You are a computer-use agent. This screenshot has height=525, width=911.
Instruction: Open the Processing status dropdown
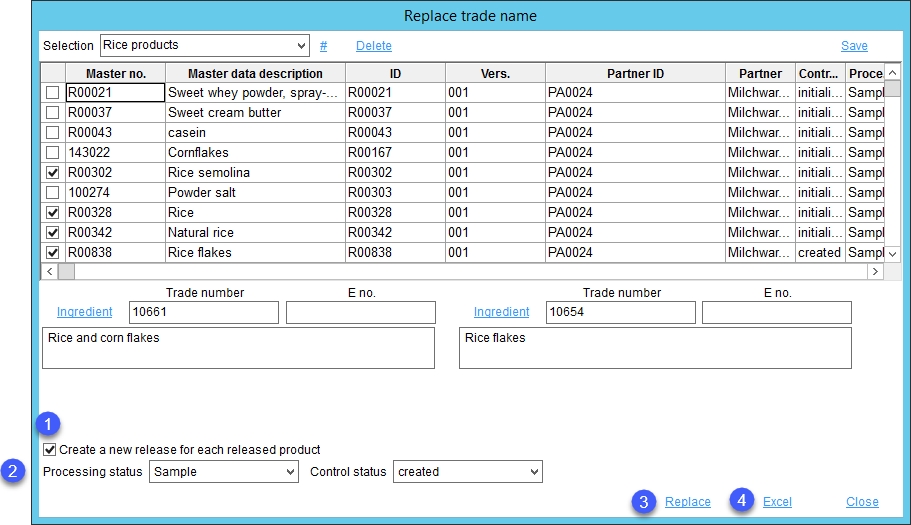point(224,472)
